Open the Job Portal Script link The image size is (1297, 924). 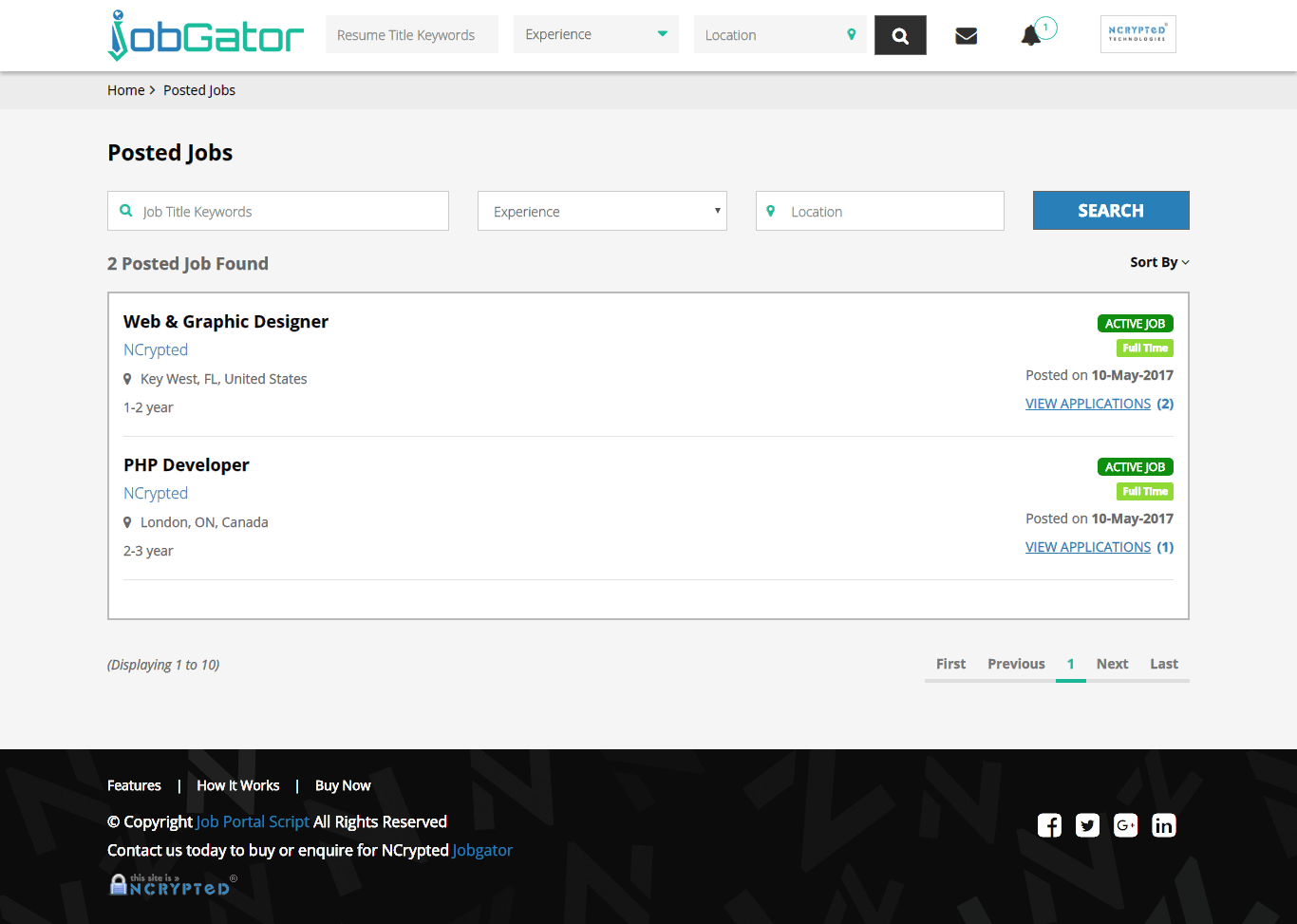[253, 821]
